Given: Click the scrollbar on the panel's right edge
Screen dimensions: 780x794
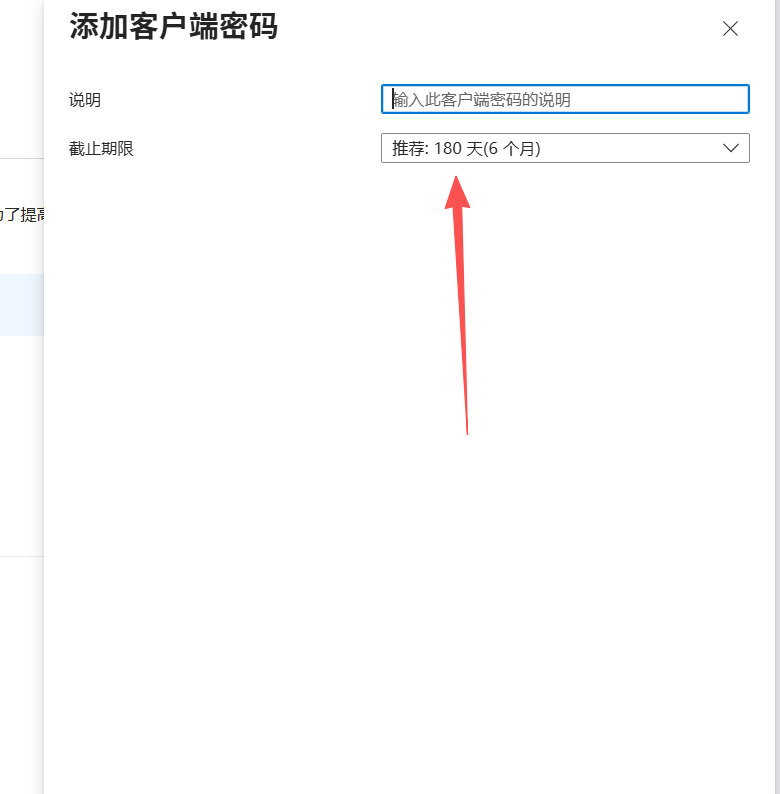Looking at the screenshot, I should pos(775,400).
